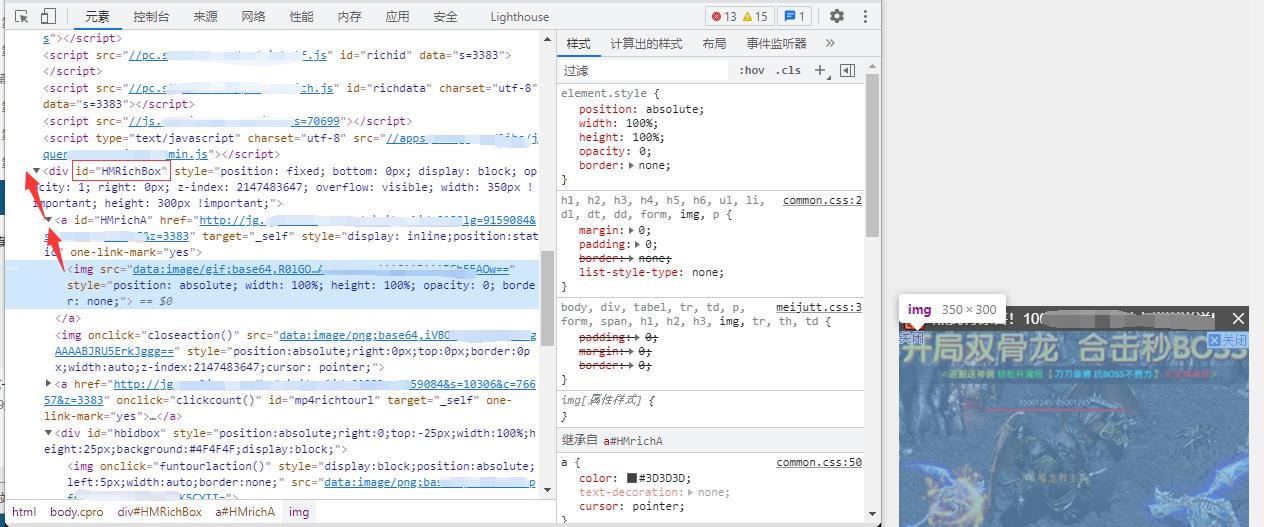1264x527 pixels.
Task: Open the DevTools three-dot menu
Action: tap(865, 16)
